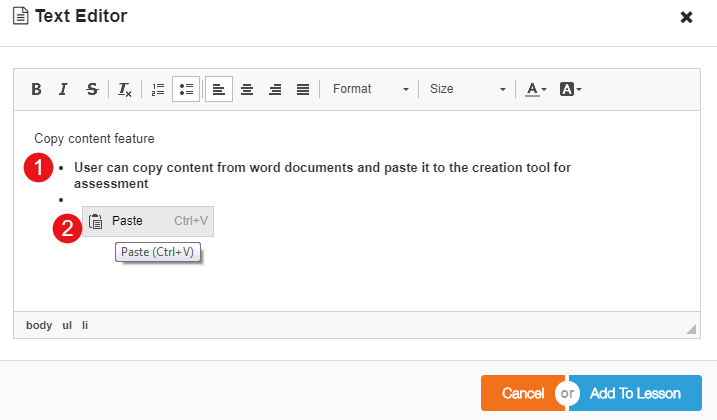The height and width of the screenshot is (420, 717).
Task: Align text to the right
Action: click(275, 89)
